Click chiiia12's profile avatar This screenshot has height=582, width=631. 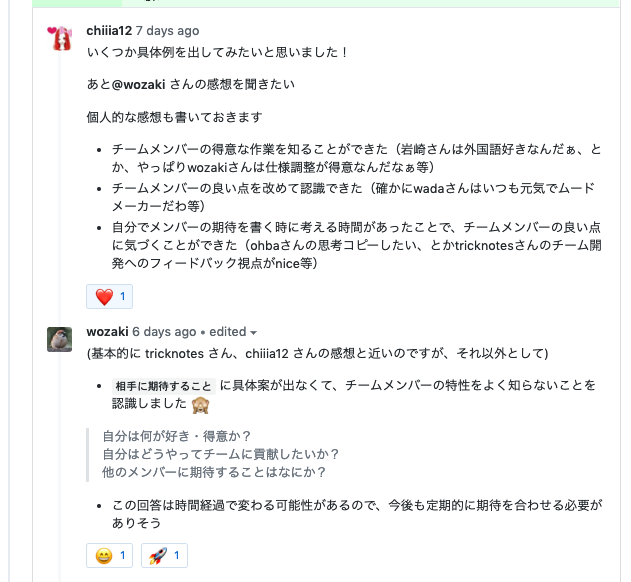coord(60,39)
